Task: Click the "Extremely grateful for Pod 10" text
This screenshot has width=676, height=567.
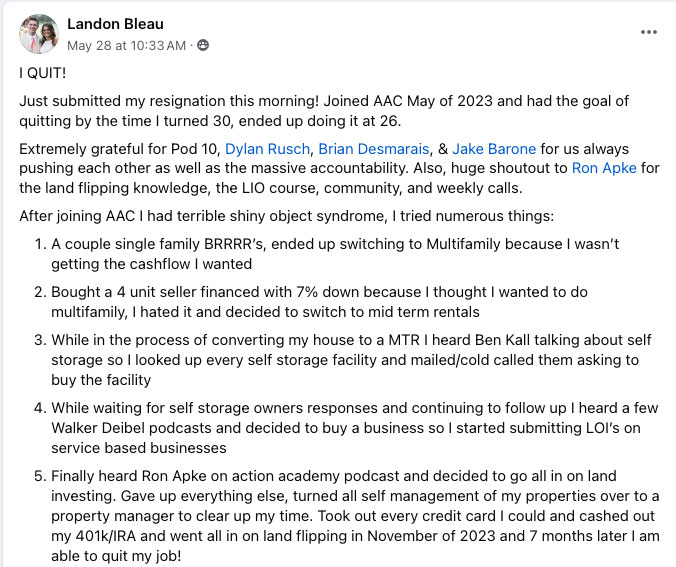Action: (120, 149)
